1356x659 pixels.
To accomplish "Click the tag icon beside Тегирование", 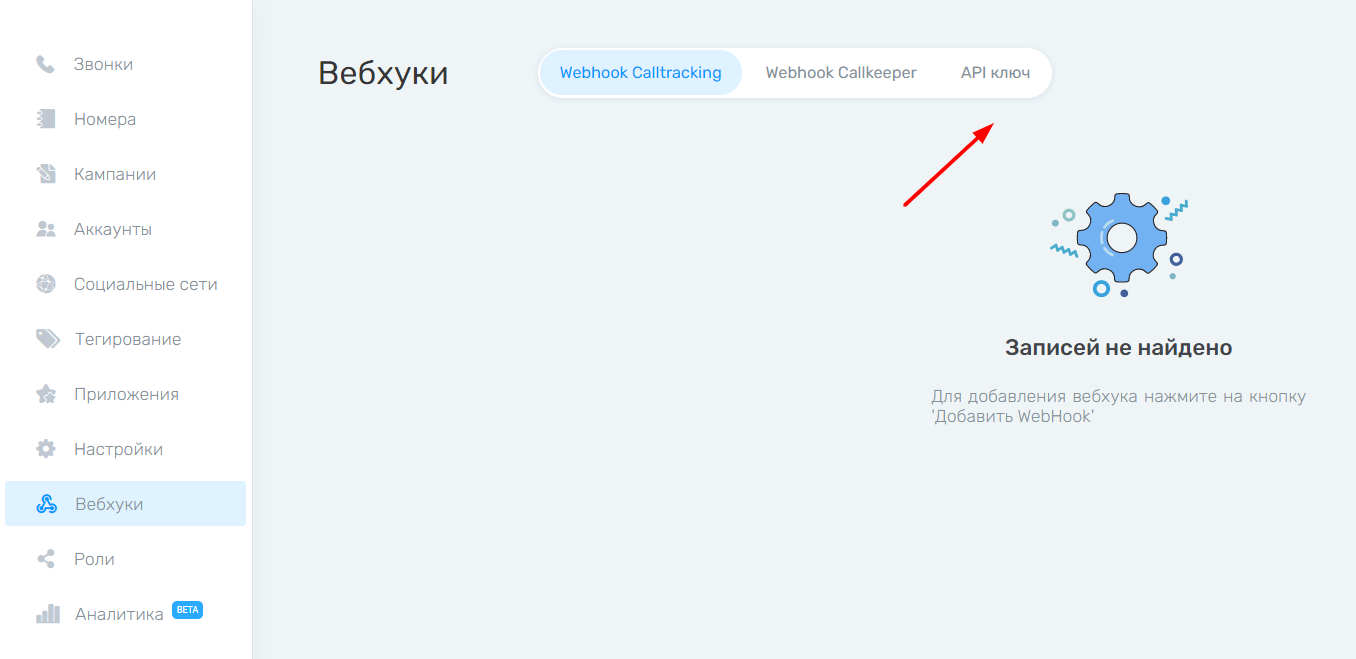I will (x=46, y=339).
